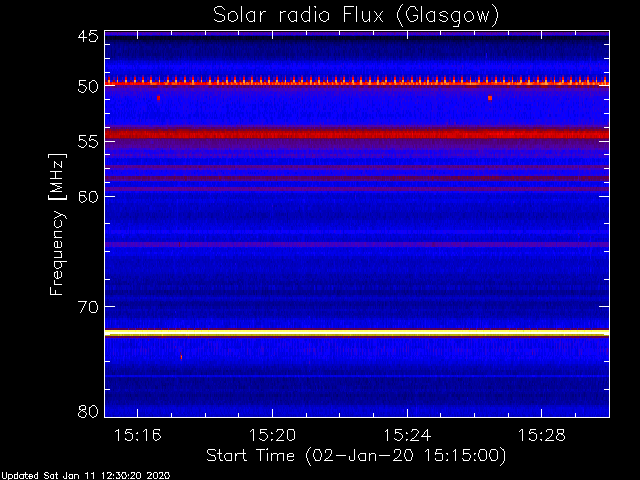Click the 15:16 time tick label

(138, 436)
